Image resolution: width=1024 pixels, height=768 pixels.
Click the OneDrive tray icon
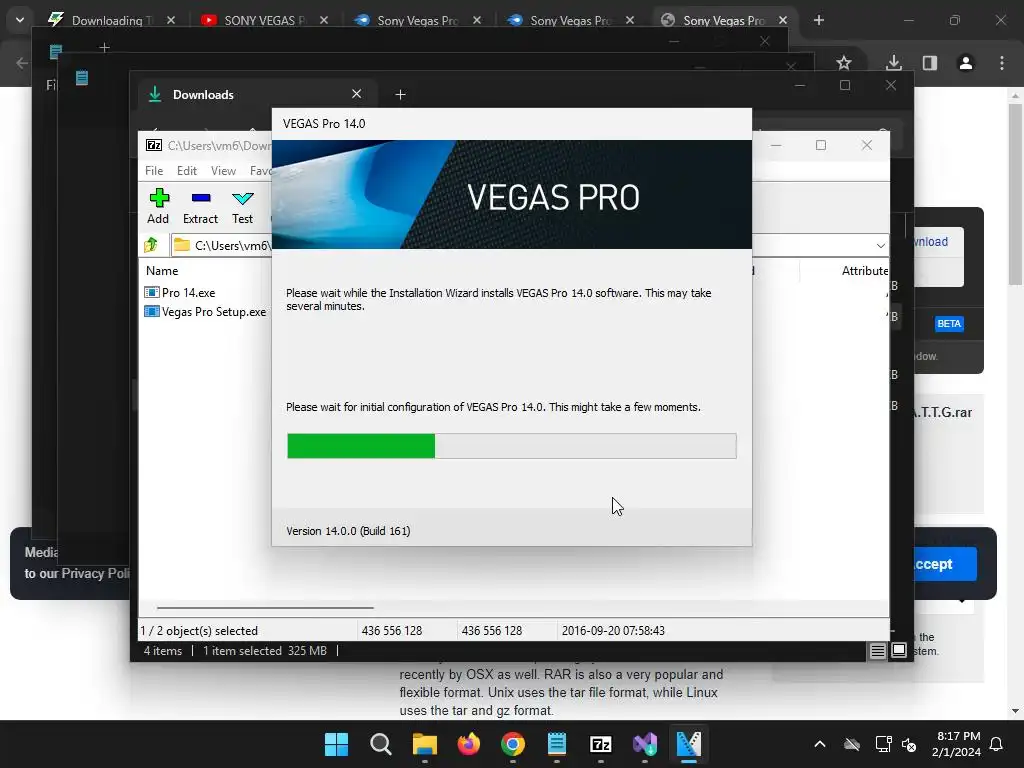(852, 744)
